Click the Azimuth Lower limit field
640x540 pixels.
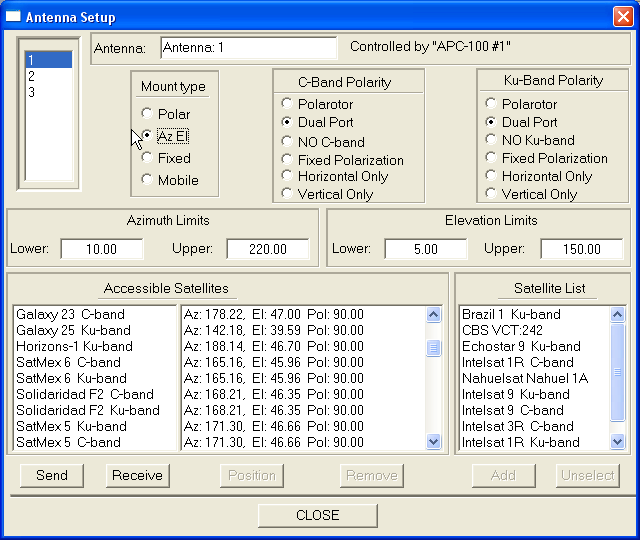[x=101, y=249]
